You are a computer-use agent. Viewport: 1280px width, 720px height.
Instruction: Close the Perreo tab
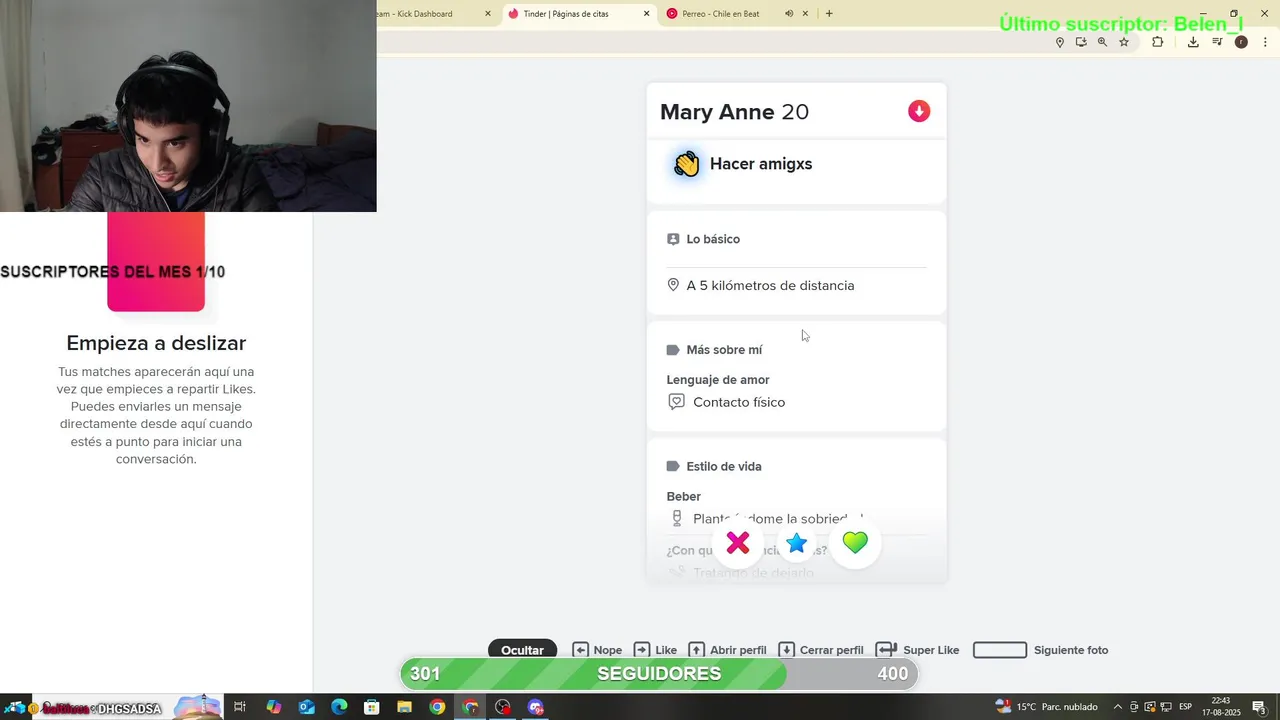[x=805, y=14]
